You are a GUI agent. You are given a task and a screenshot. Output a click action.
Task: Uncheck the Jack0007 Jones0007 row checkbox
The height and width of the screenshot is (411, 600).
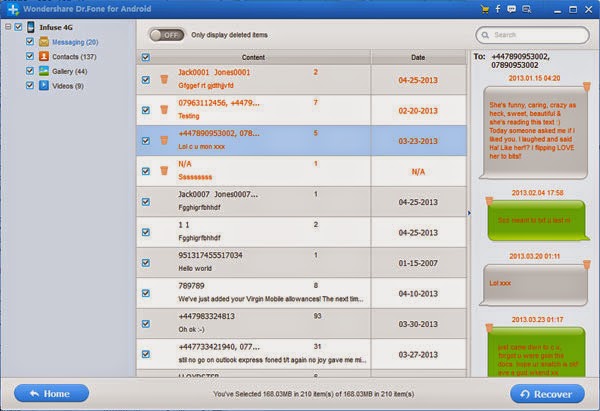coord(146,202)
